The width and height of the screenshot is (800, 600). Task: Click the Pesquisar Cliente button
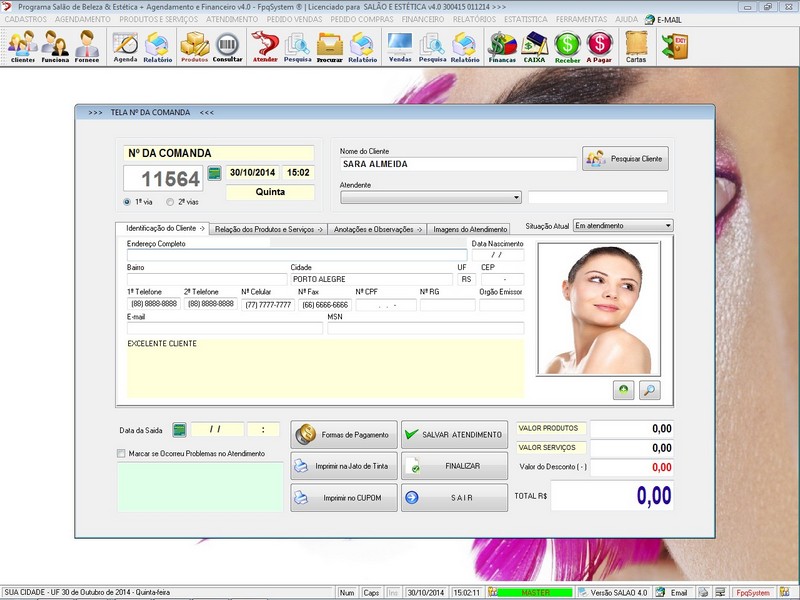(625, 159)
